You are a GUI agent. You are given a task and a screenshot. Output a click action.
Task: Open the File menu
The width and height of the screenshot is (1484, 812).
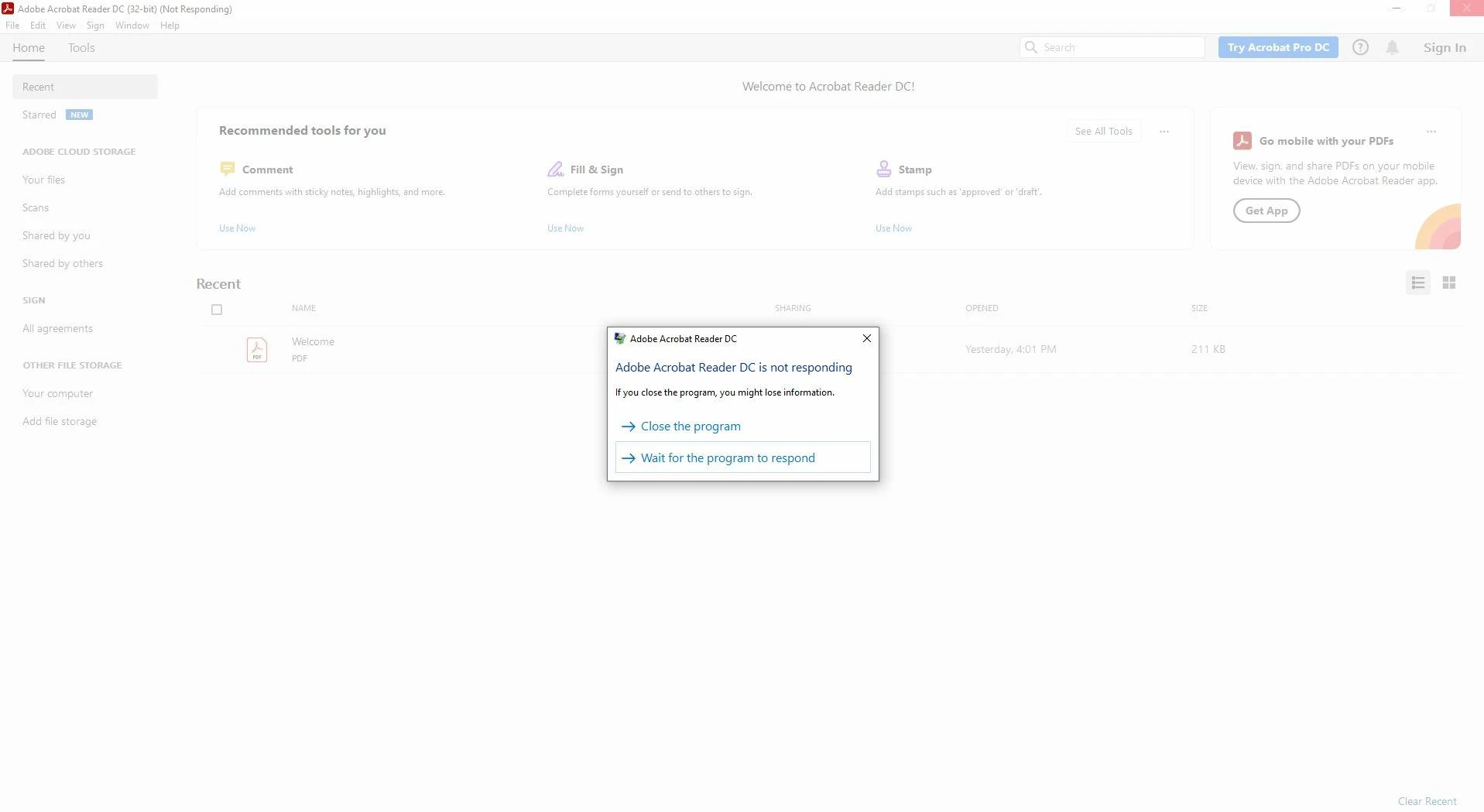(12, 26)
